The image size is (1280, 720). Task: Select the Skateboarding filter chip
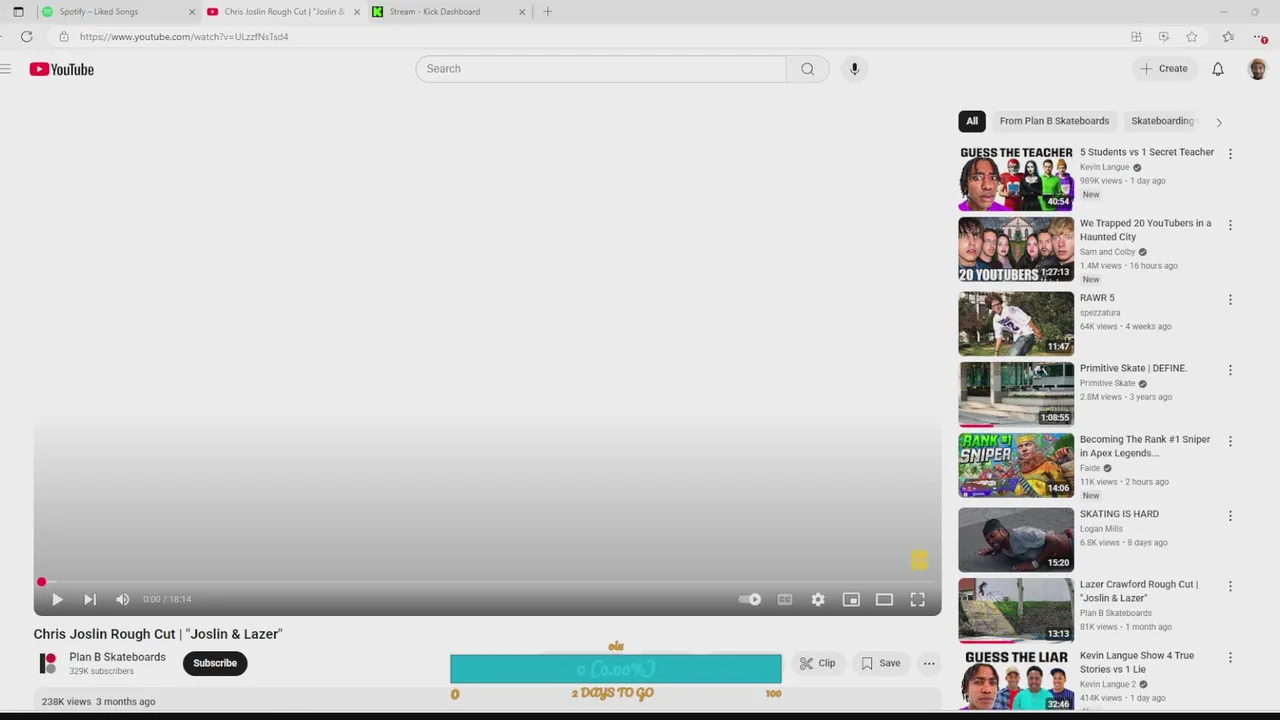tap(1162, 121)
